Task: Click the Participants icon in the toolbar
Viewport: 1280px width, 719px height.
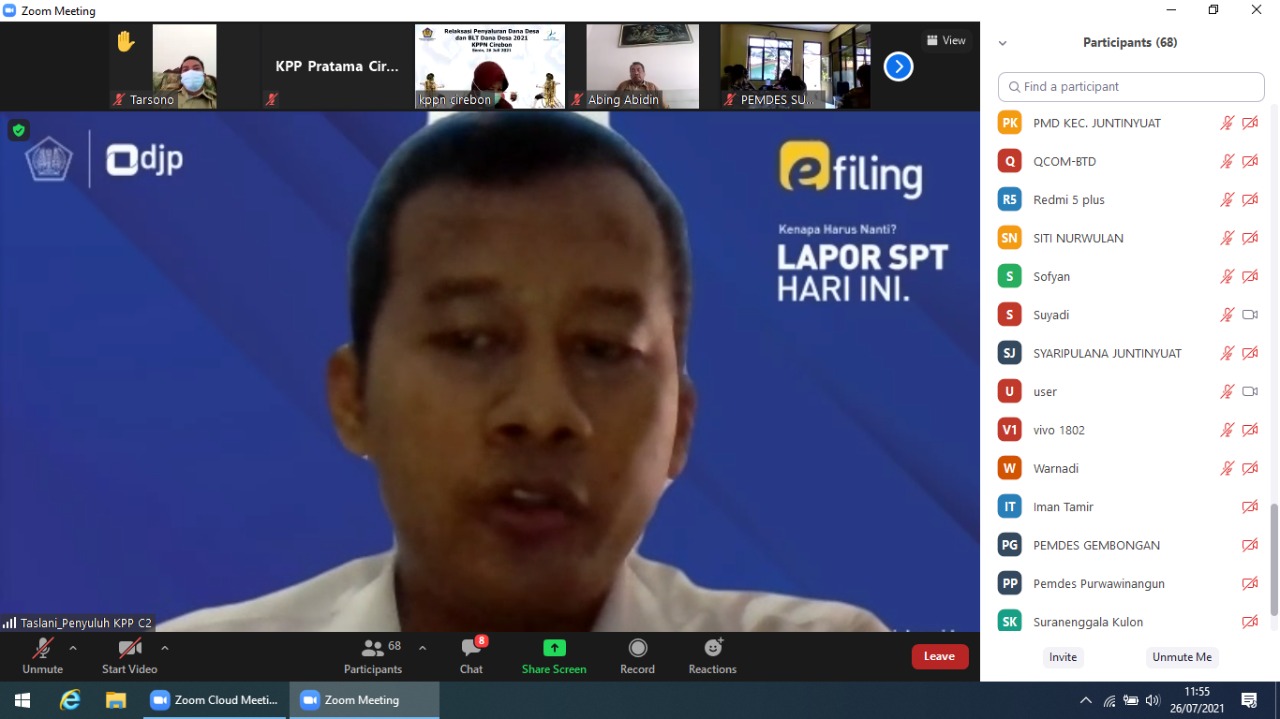Action: coord(374,649)
